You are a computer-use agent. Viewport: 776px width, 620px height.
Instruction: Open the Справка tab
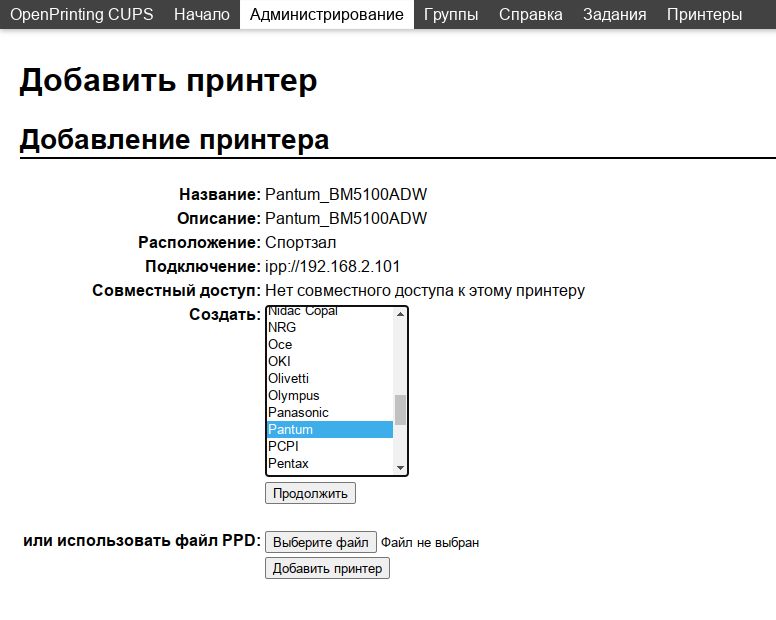coord(530,15)
